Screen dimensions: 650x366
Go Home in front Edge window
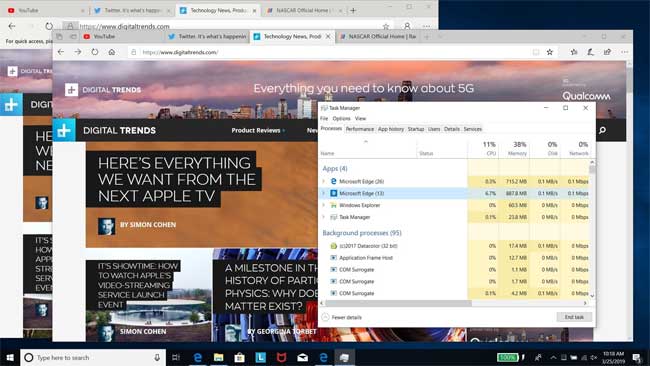[112, 52]
